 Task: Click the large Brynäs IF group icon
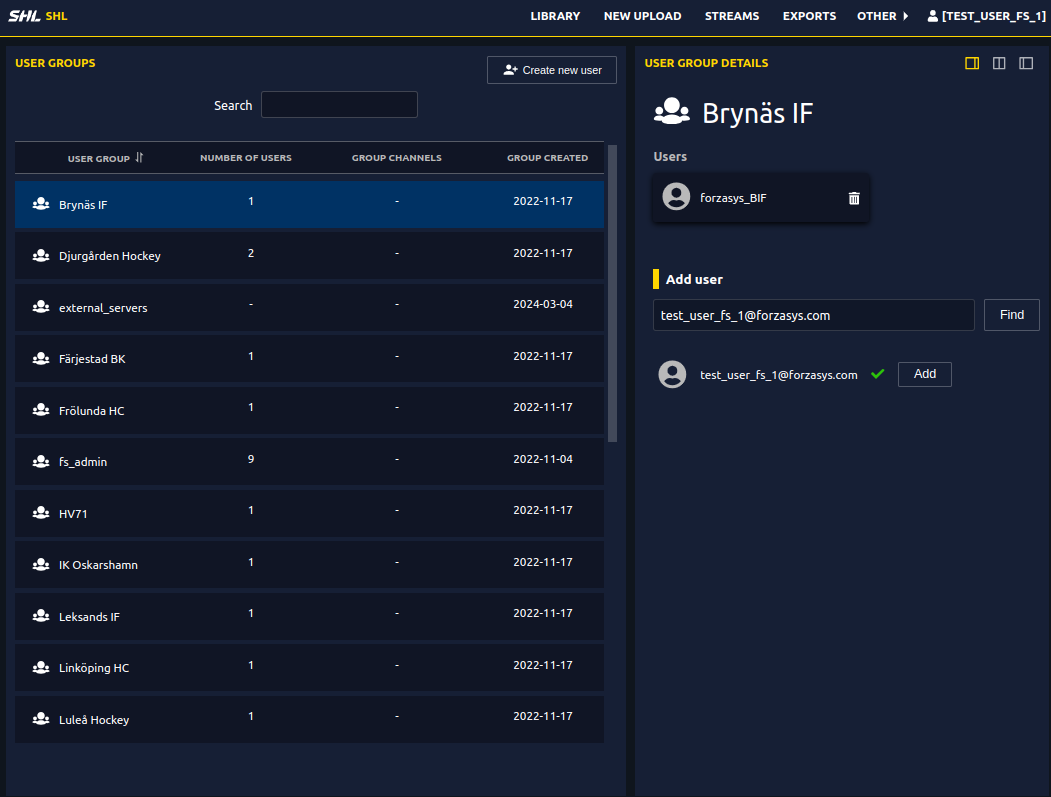[671, 112]
